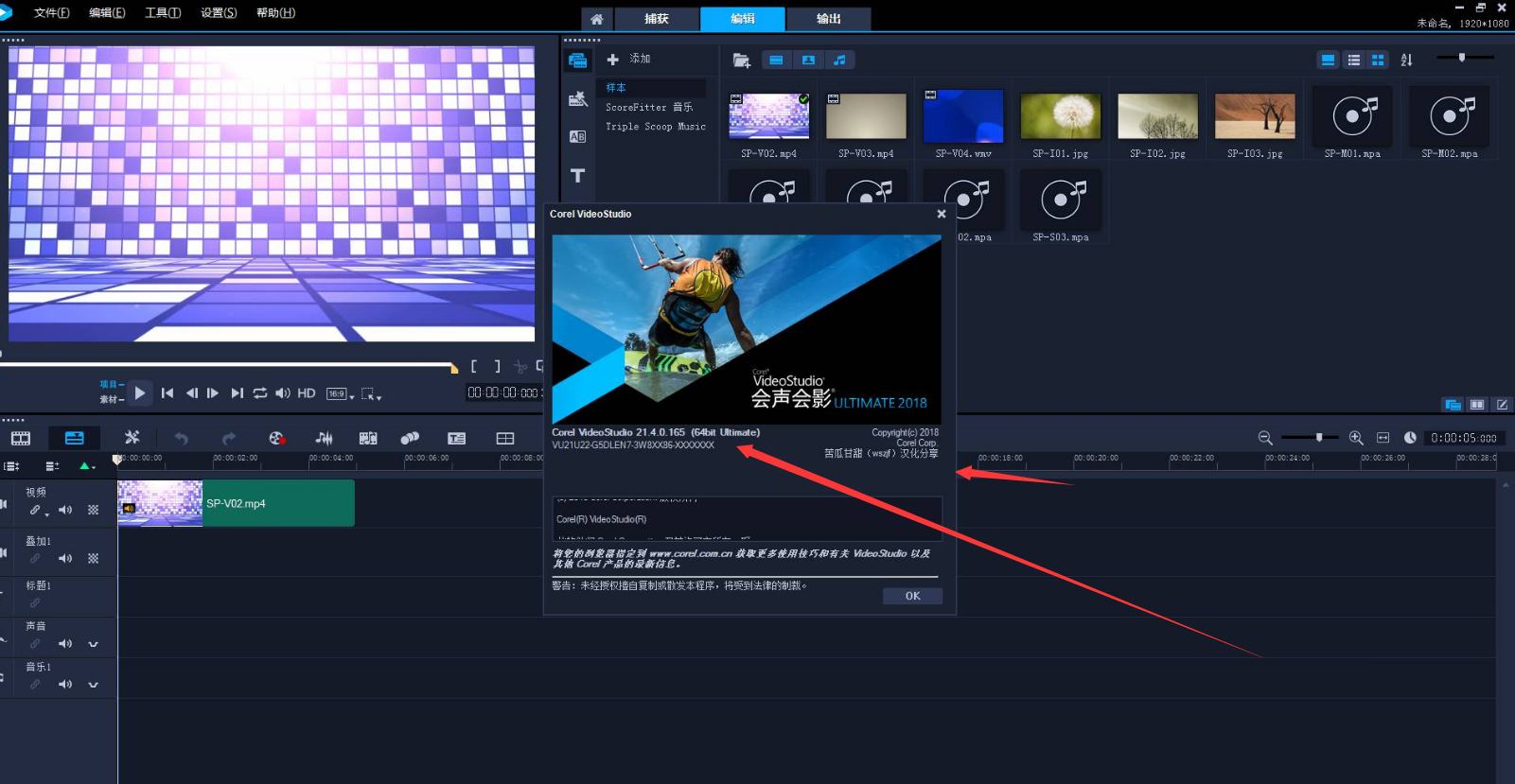Image resolution: width=1515 pixels, height=784 pixels.
Task: Click the timeline zoom level slider
Action: coord(1310,438)
